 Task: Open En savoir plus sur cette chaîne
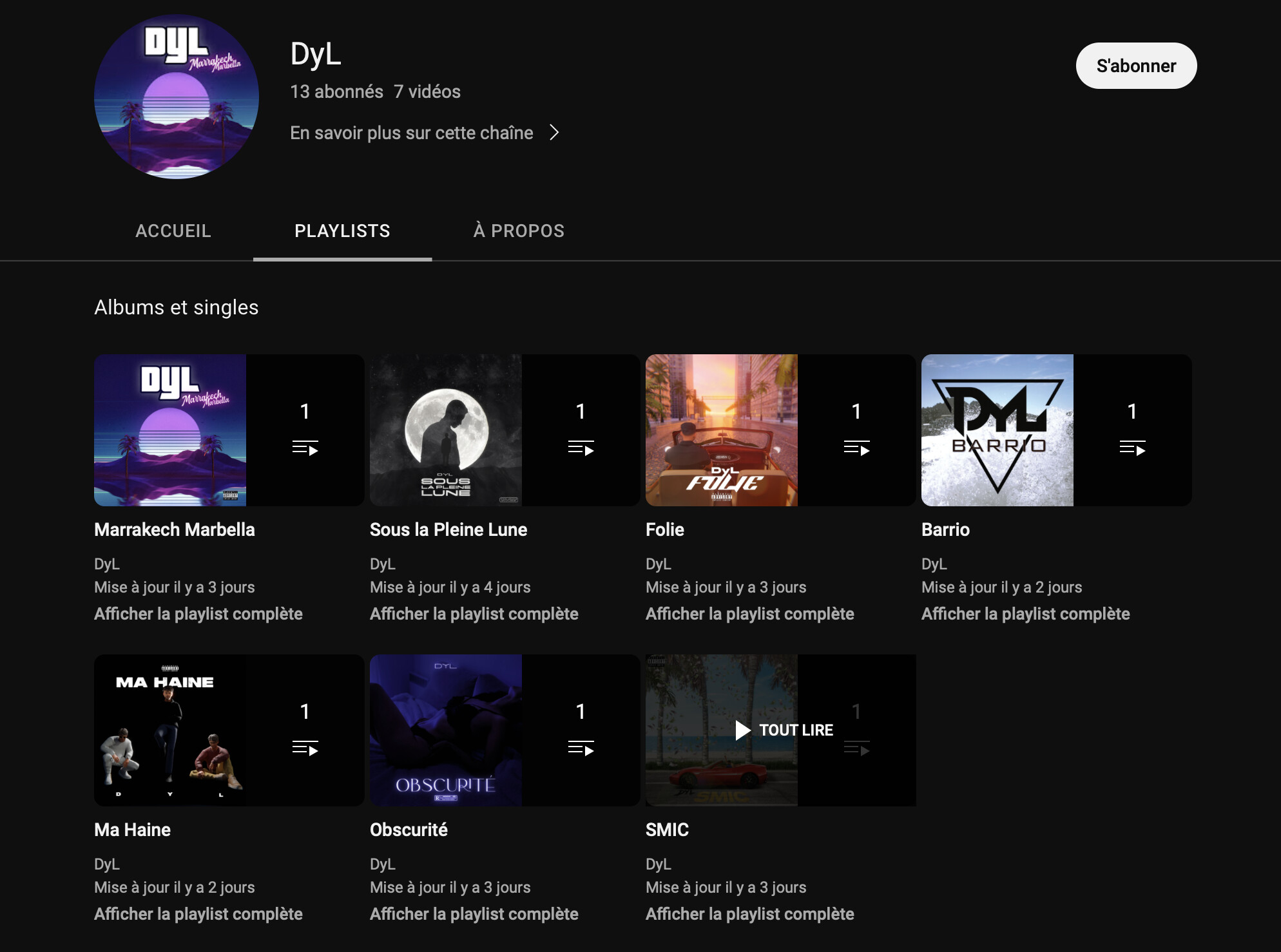[412, 133]
